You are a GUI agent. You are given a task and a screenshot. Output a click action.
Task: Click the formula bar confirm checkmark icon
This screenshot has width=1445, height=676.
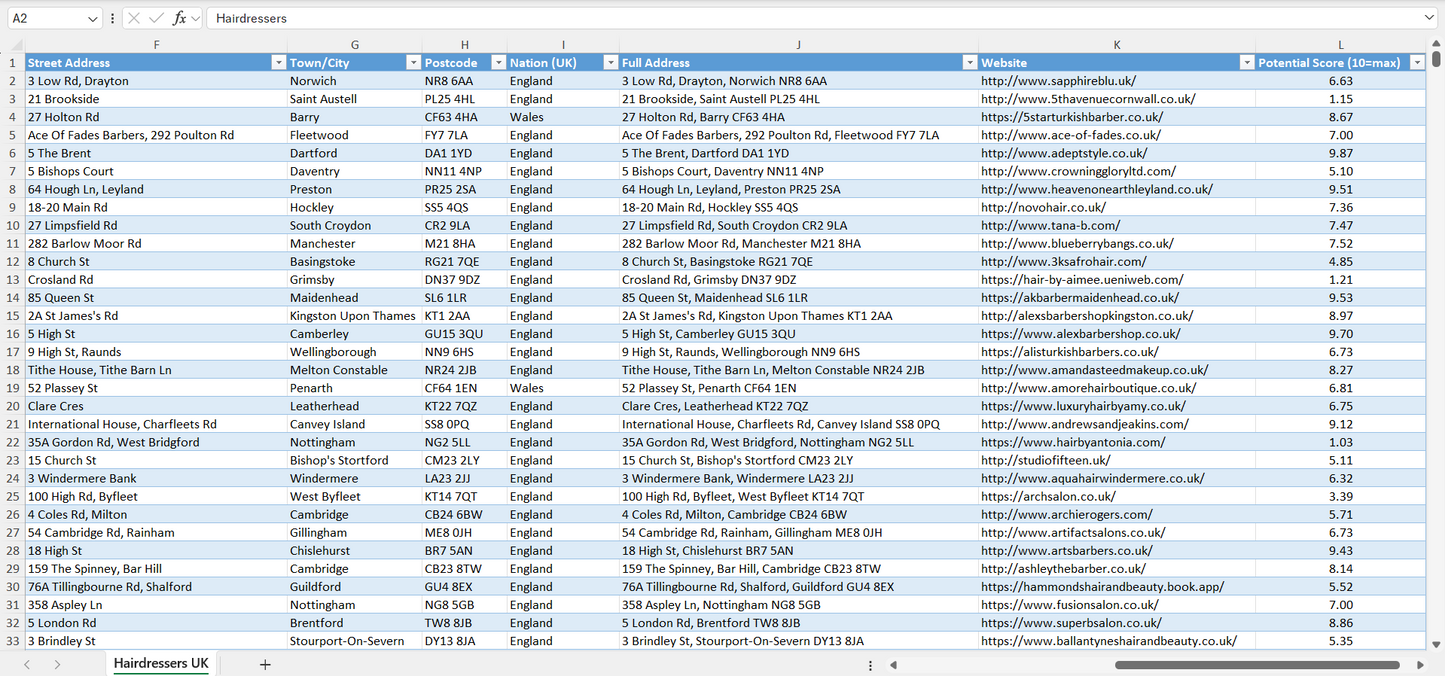[x=156, y=18]
